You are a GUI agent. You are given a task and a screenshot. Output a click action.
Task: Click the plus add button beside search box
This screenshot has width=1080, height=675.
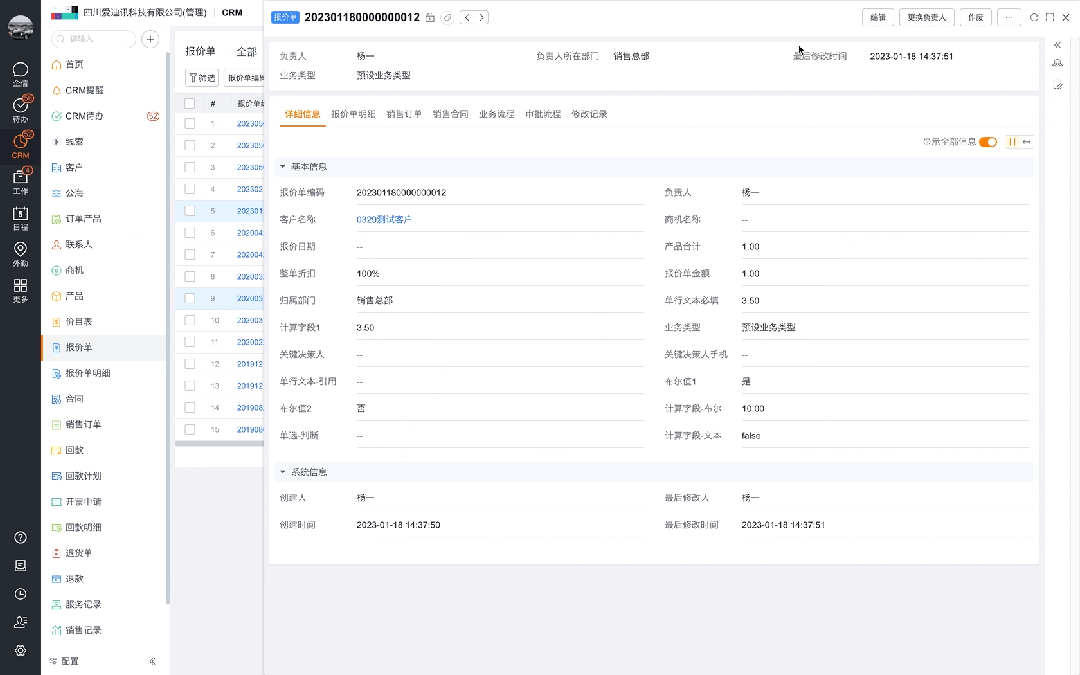click(150, 39)
